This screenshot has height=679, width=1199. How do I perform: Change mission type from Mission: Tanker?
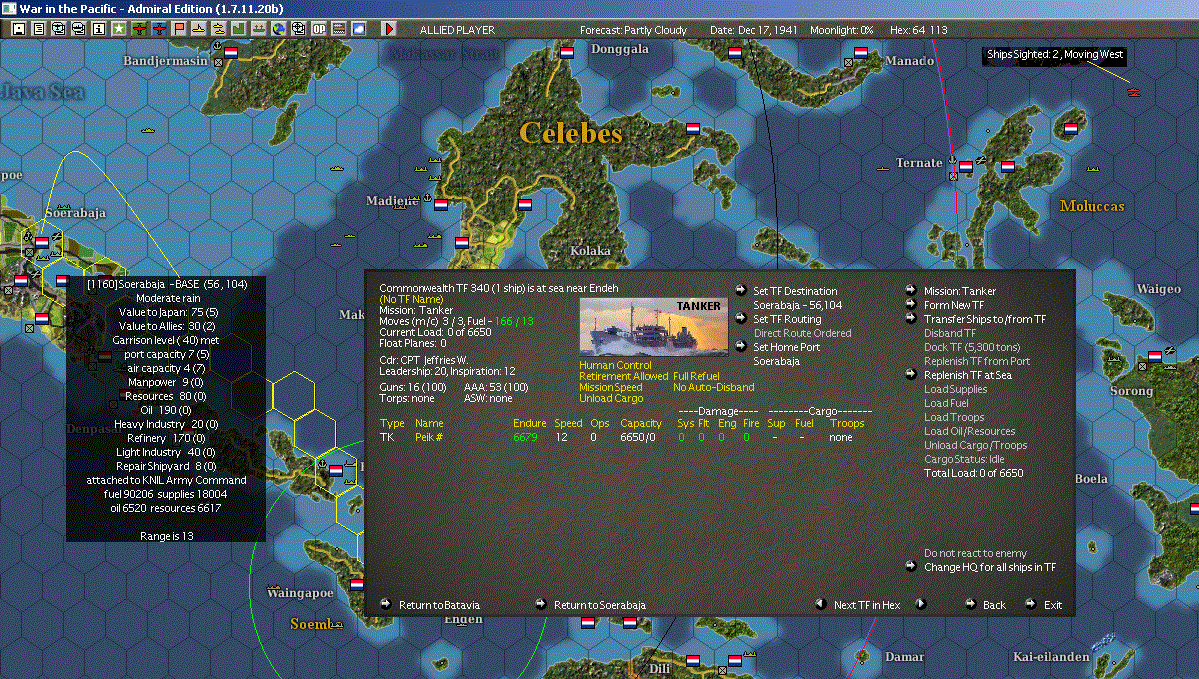click(960, 291)
